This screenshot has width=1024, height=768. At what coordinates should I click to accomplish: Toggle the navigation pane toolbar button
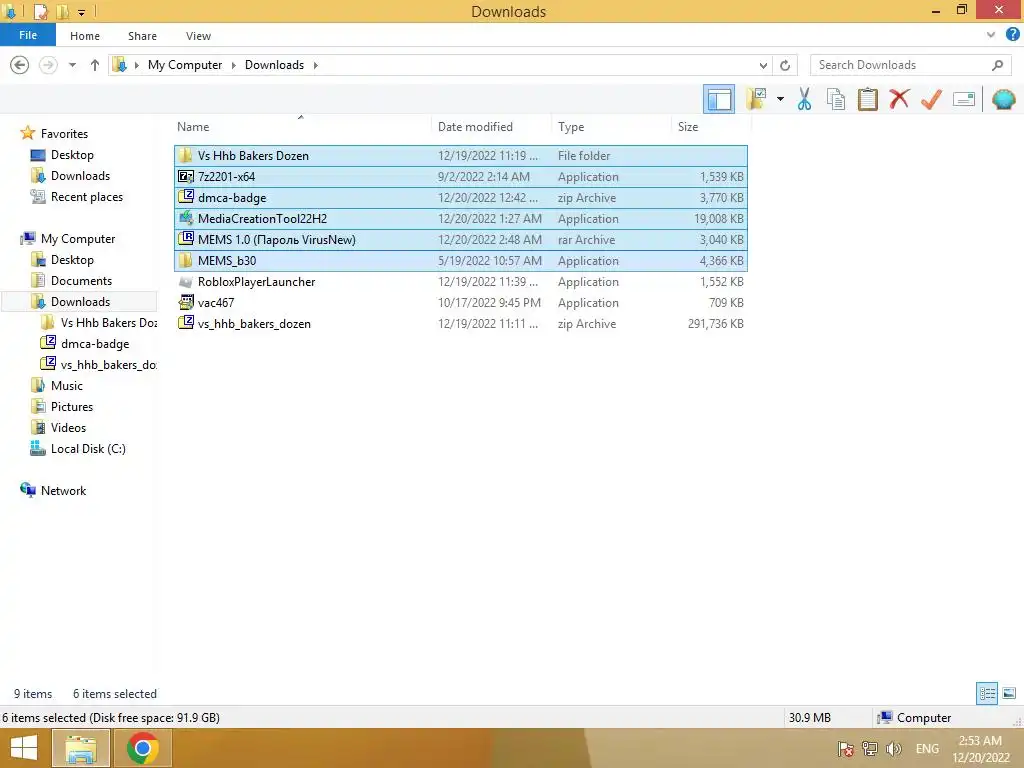(718, 99)
